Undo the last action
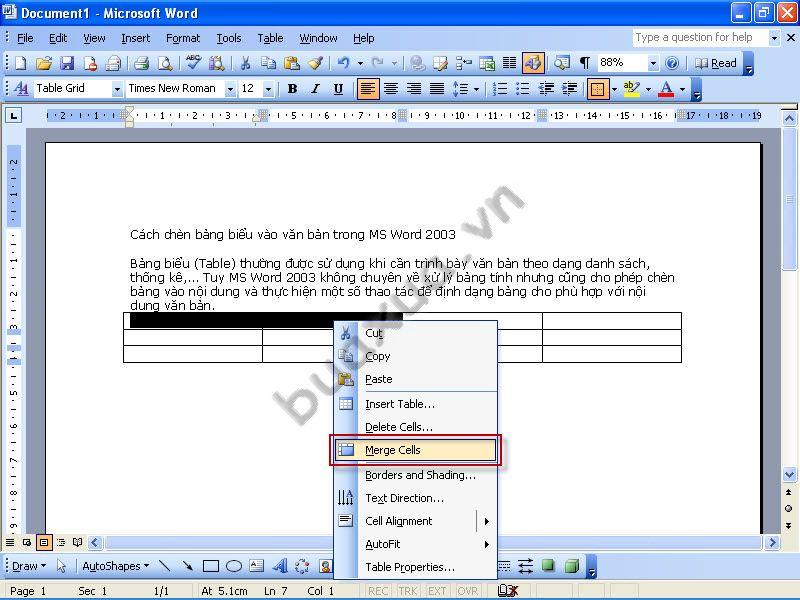This screenshot has height=600, width=800. pyautogui.click(x=343, y=63)
